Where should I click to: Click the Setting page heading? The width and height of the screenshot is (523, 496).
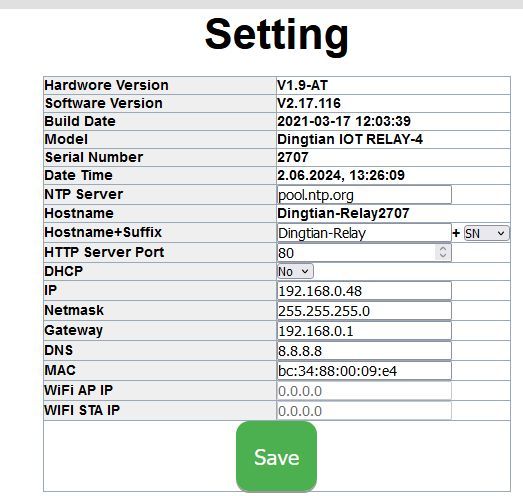(277, 35)
